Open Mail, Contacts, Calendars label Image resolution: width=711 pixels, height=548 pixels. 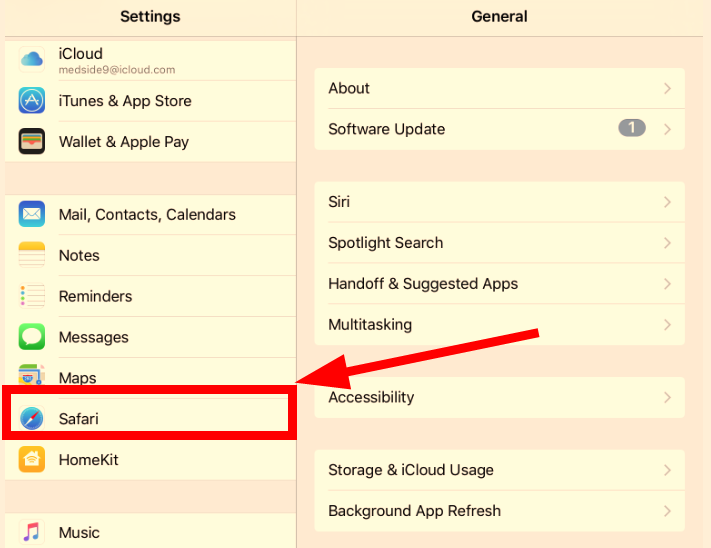tap(147, 214)
